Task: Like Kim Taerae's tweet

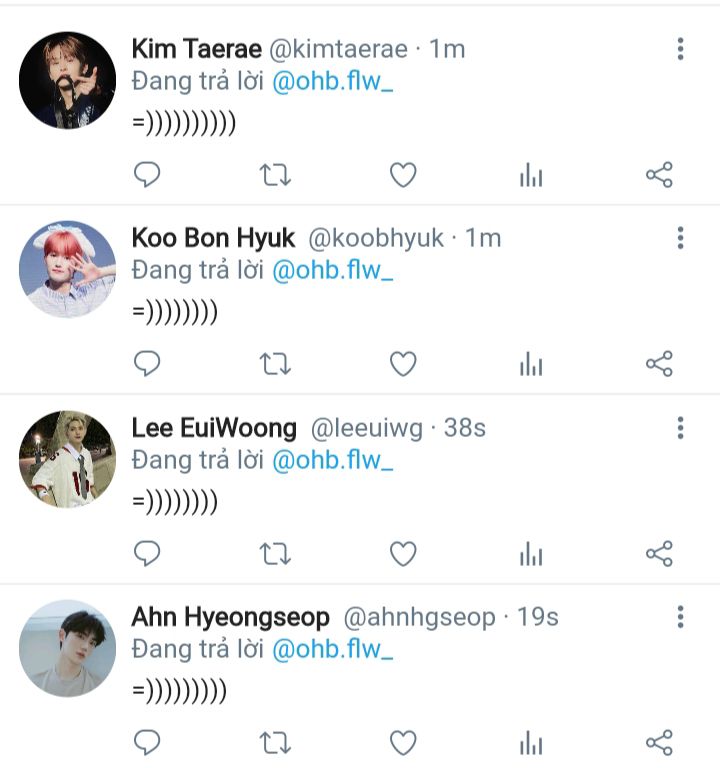Action: [x=402, y=176]
